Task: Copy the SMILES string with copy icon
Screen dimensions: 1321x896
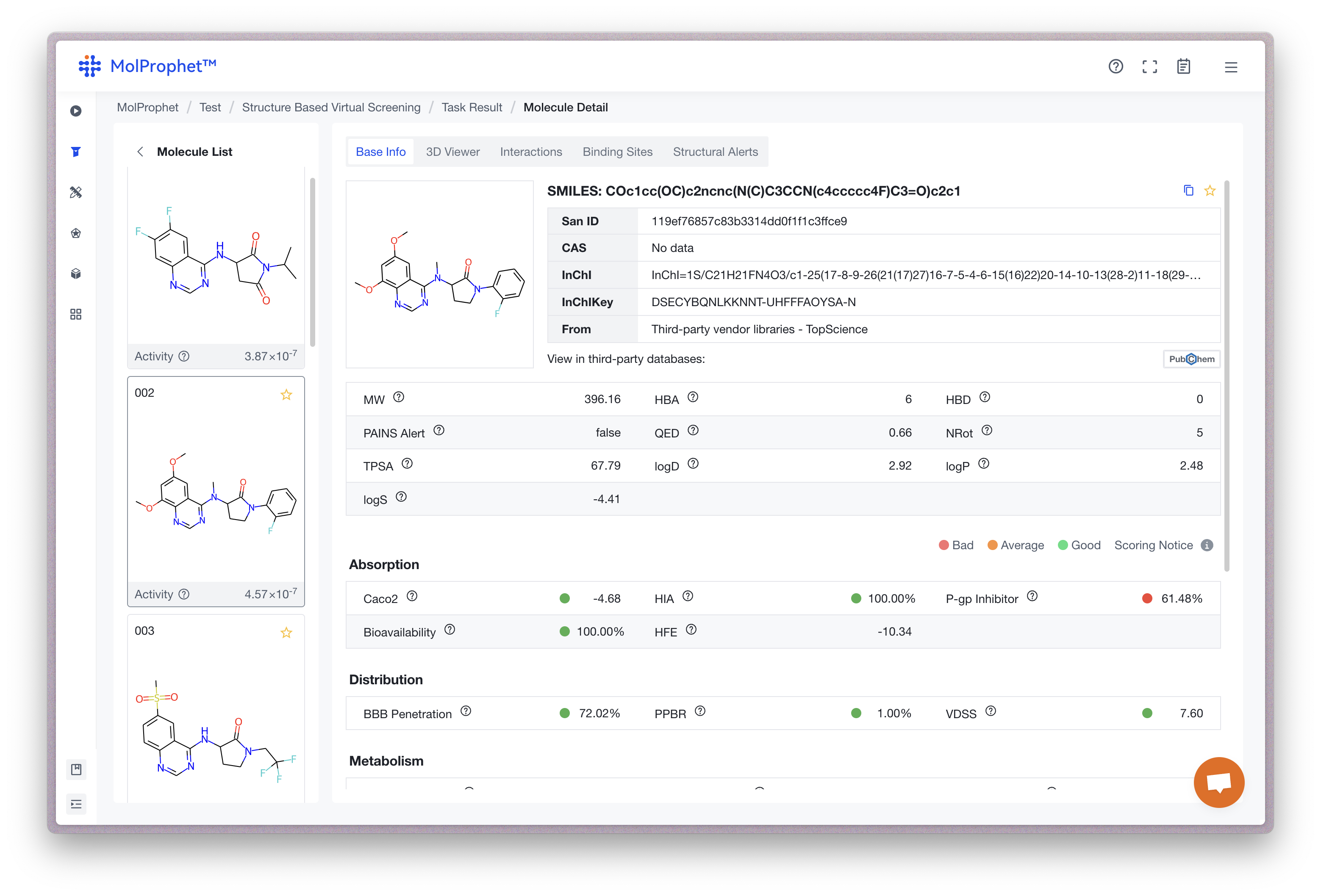Action: [x=1188, y=190]
